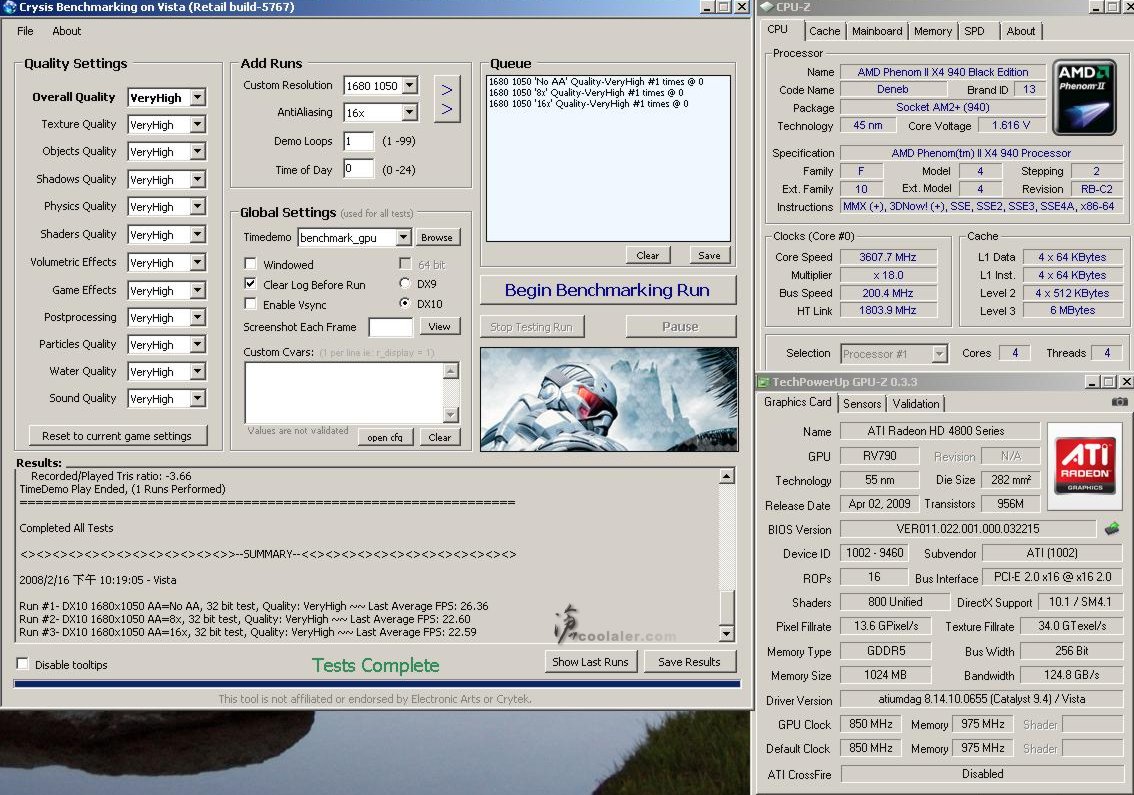This screenshot has width=1134, height=795.
Task: Click the BIOS save chip icon in GPU-Z
Action: (1112, 529)
